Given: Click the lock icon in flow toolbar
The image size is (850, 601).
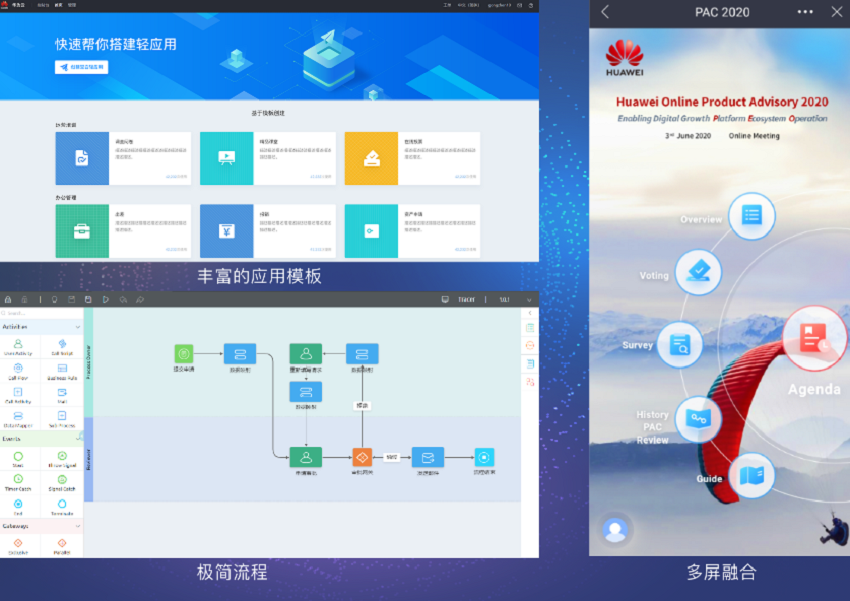Looking at the screenshot, I should pyautogui.click(x=8, y=300).
